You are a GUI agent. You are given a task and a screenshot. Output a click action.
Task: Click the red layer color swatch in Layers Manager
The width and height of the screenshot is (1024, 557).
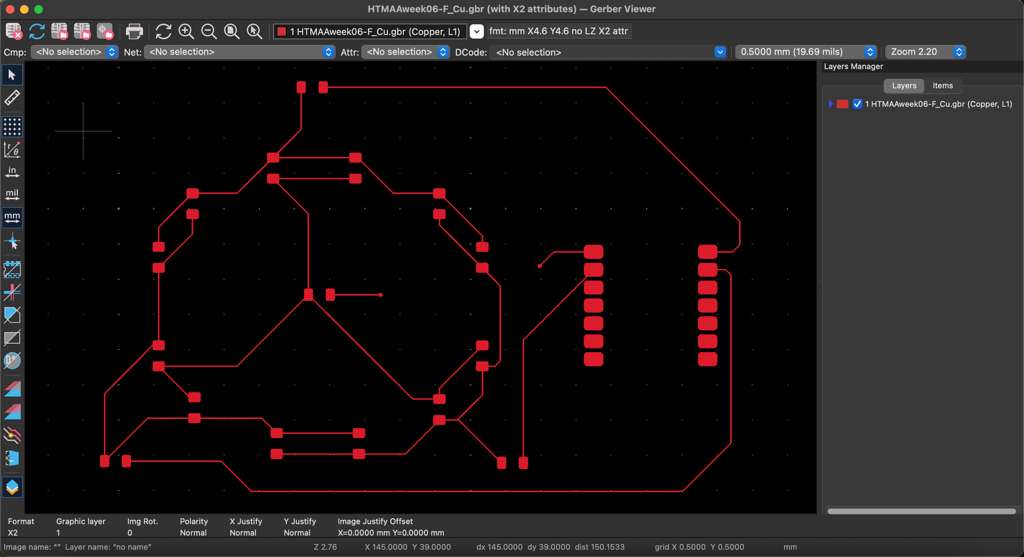pos(842,104)
